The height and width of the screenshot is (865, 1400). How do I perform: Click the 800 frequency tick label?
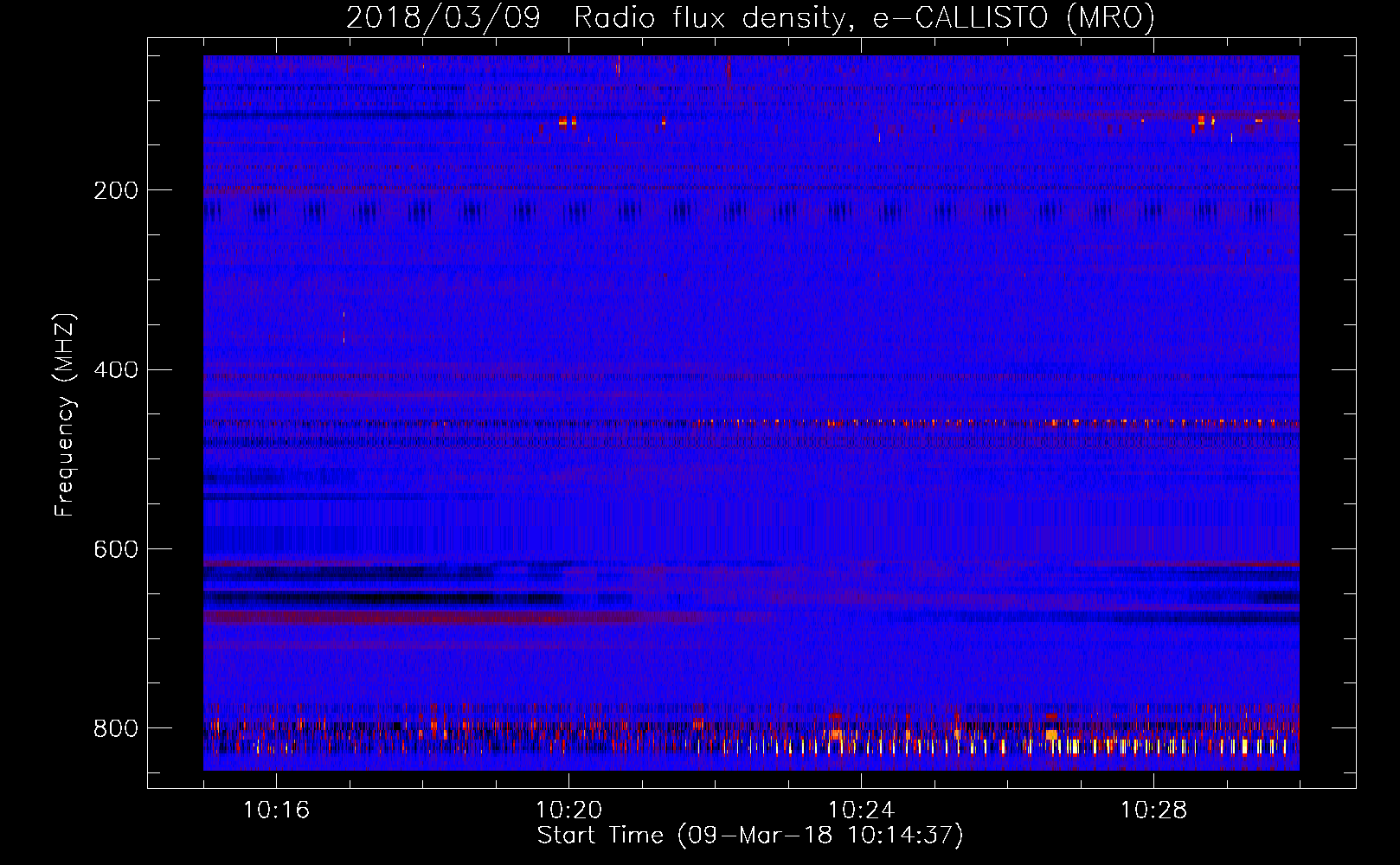click(x=116, y=728)
